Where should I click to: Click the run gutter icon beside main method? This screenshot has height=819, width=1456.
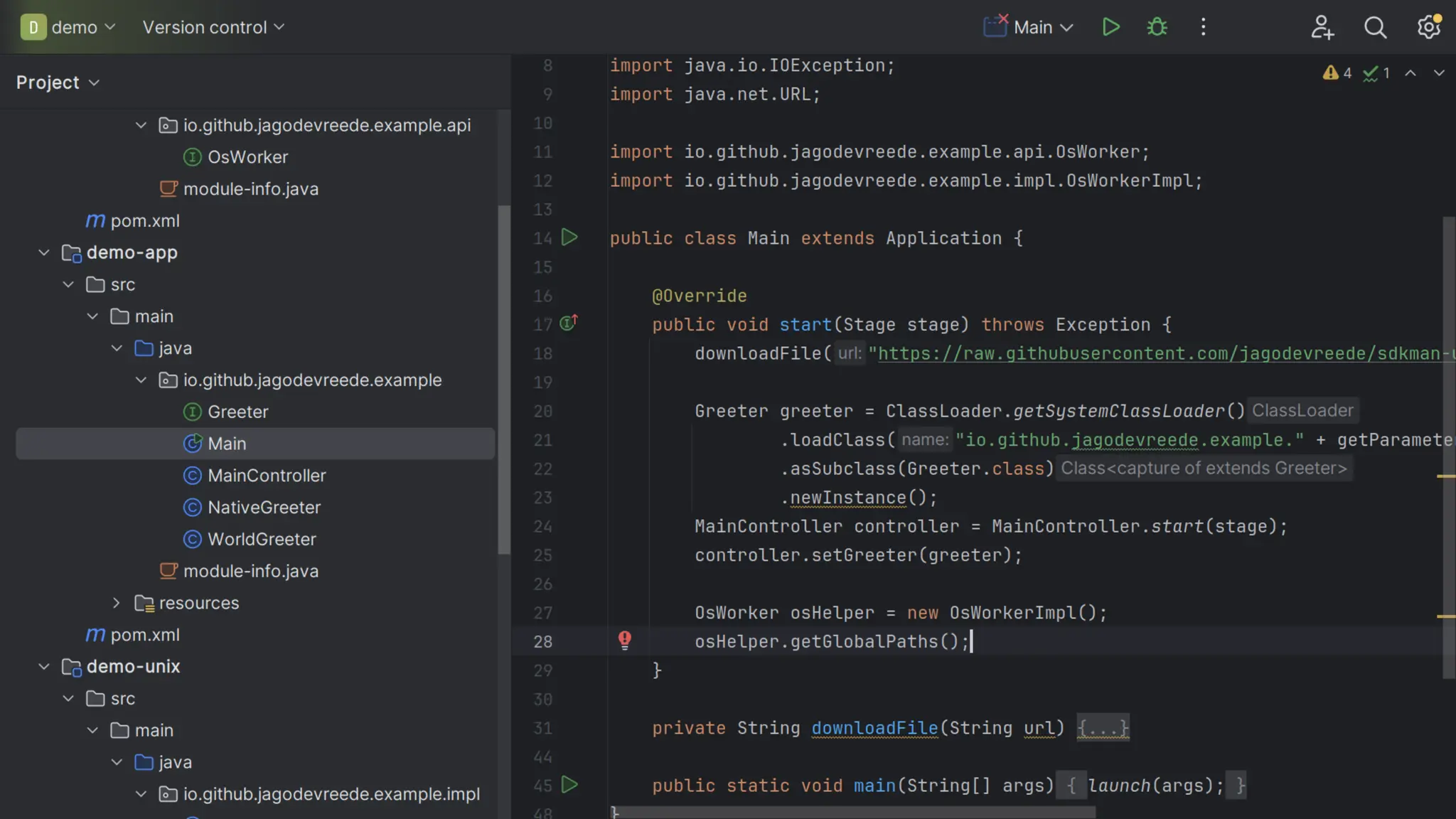click(x=569, y=785)
